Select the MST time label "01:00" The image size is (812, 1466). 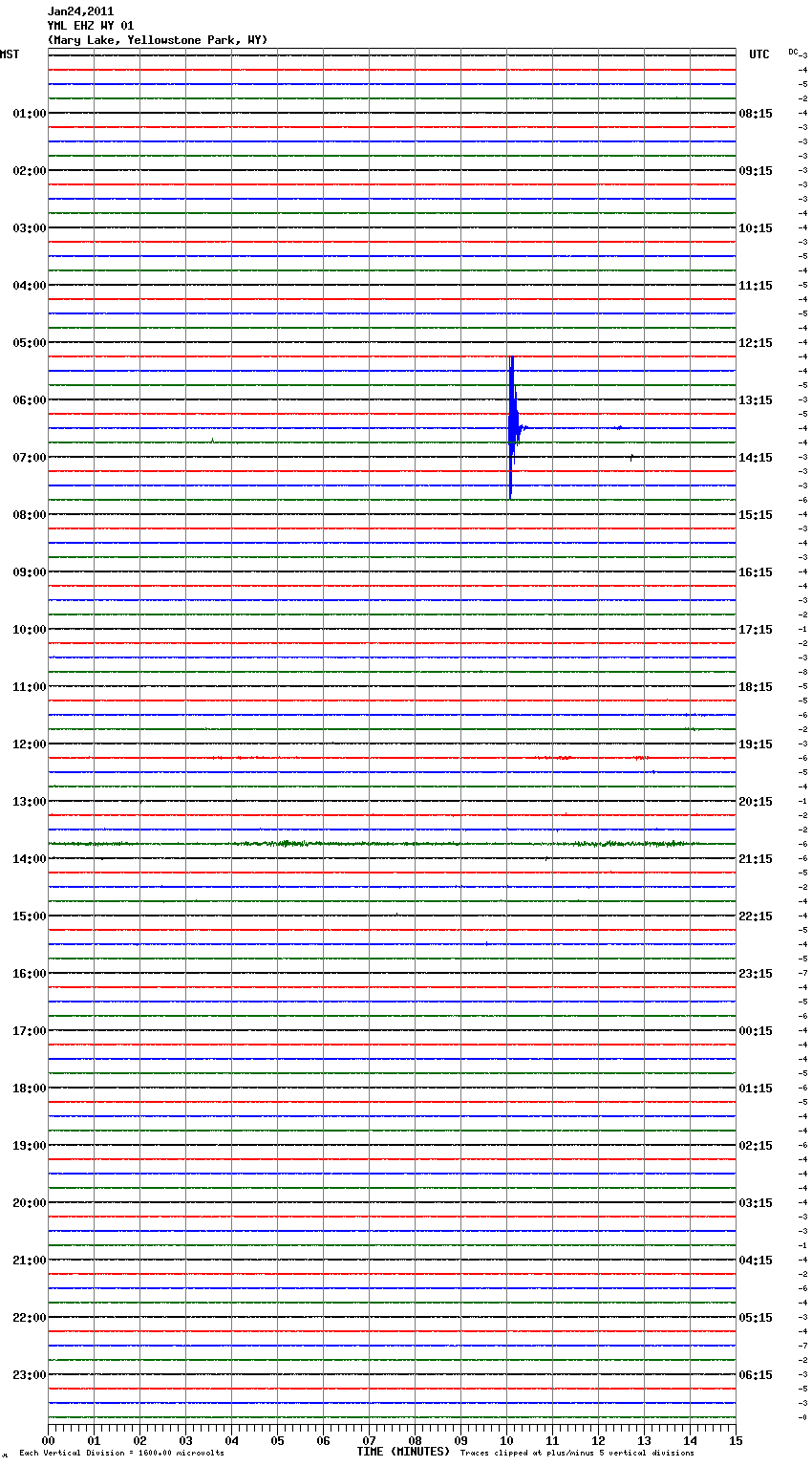point(30,114)
